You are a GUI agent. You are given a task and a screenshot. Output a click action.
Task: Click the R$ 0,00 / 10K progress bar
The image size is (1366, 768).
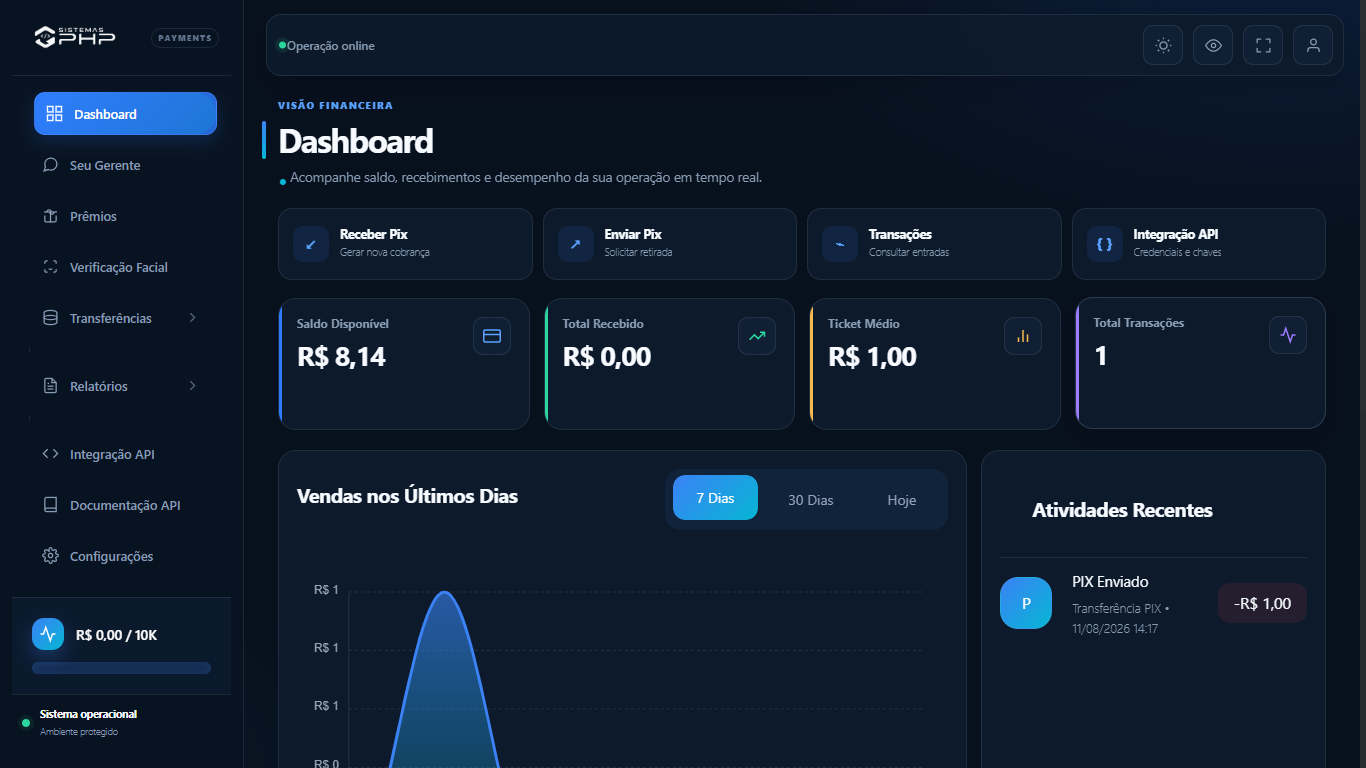(x=121, y=668)
